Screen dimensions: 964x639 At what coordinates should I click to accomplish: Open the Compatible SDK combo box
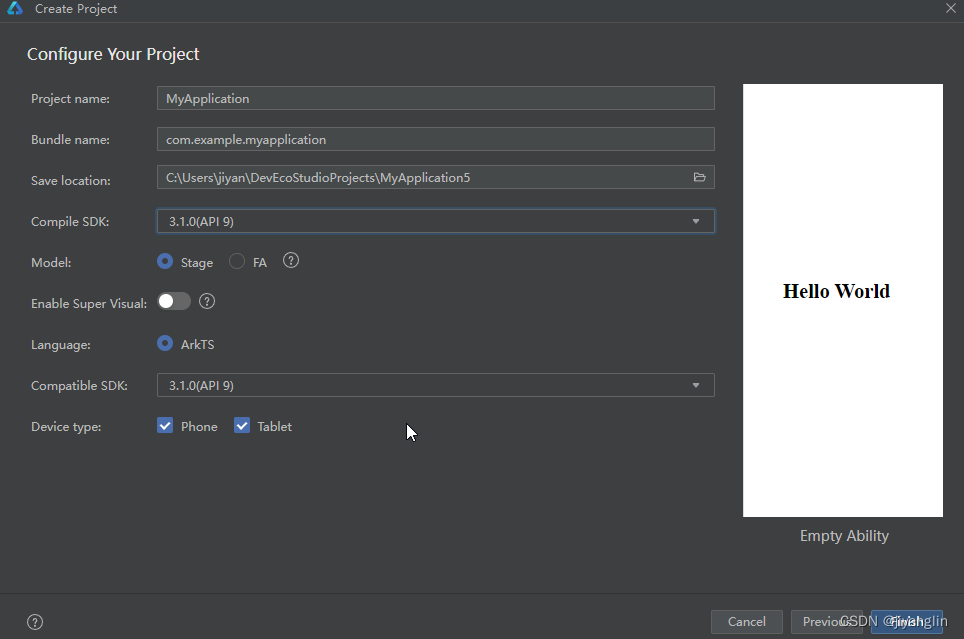click(436, 385)
